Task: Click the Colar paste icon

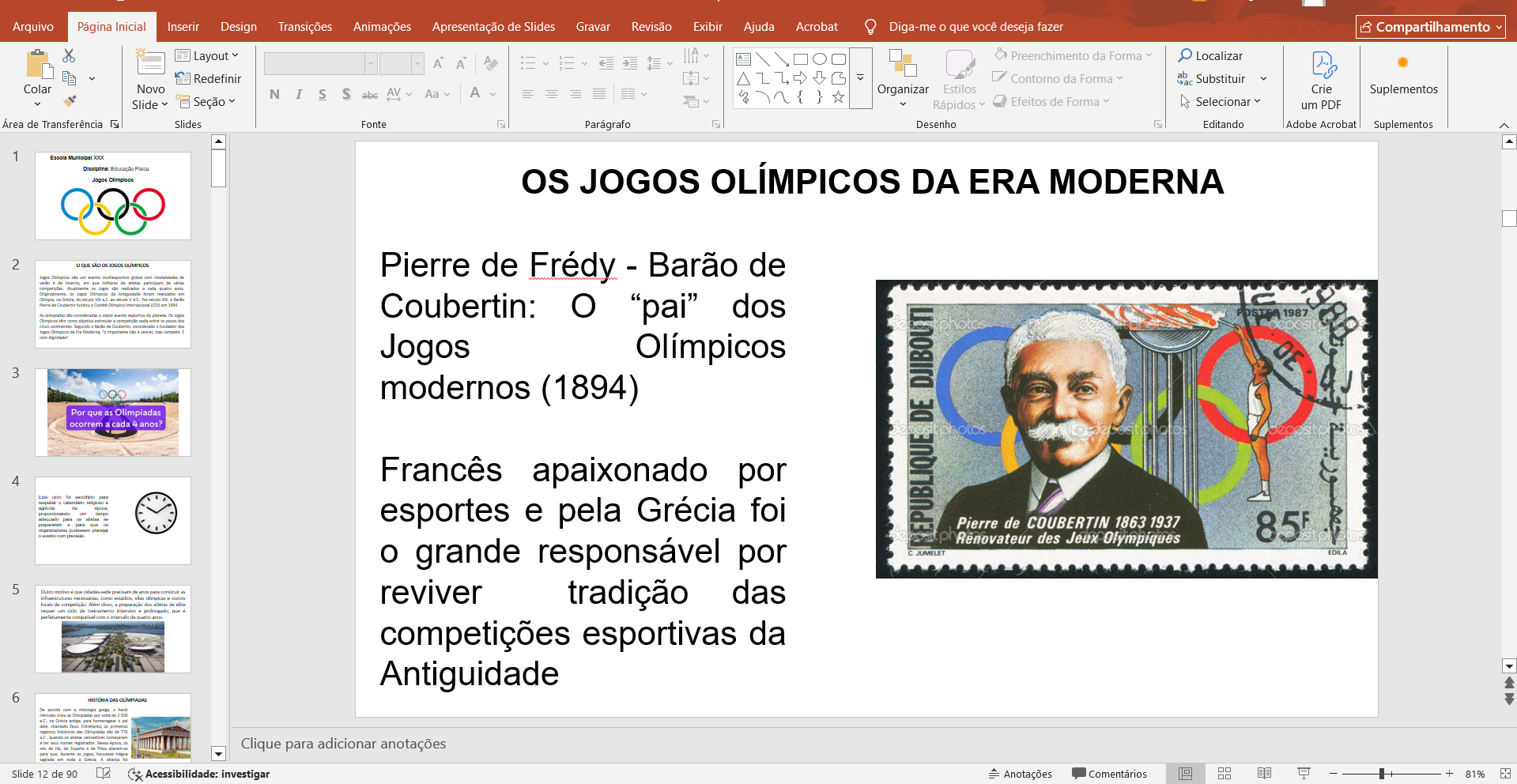Action: click(37, 65)
